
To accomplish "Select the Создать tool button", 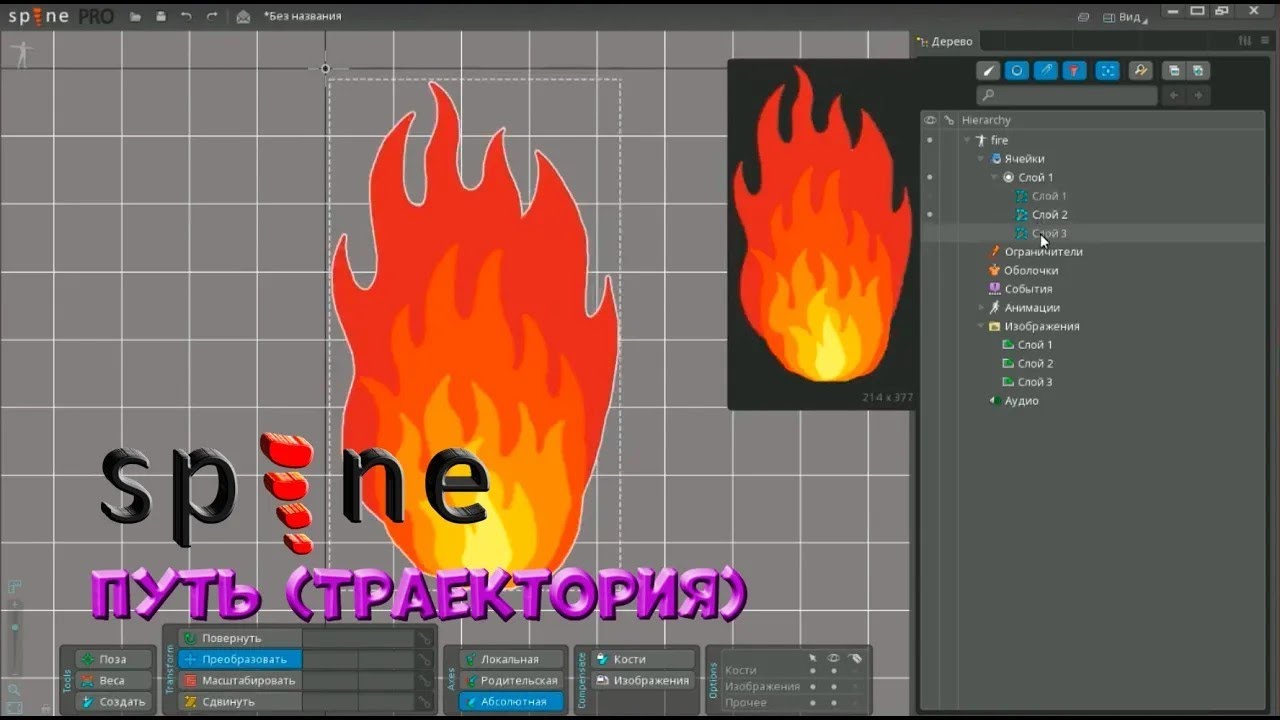I will pyautogui.click(x=114, y=702).
